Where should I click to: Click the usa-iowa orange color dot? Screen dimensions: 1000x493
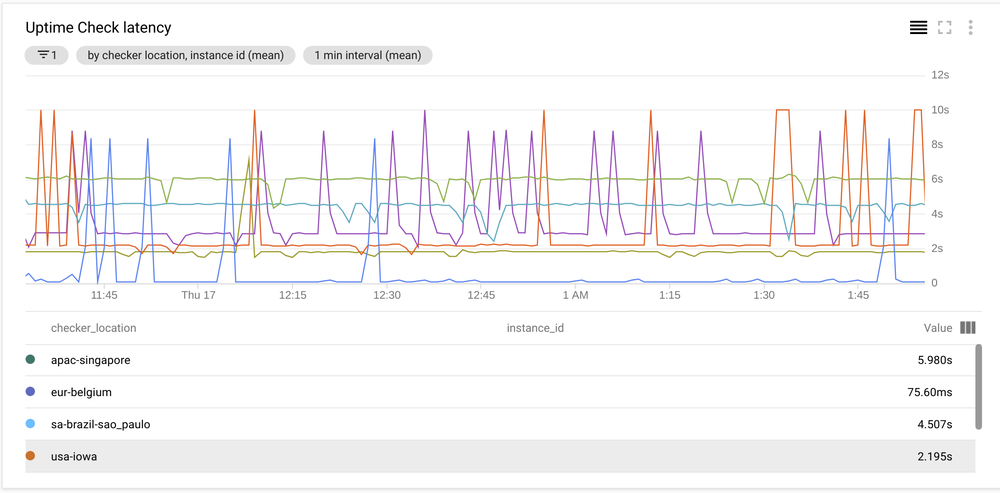click(31, 456)
